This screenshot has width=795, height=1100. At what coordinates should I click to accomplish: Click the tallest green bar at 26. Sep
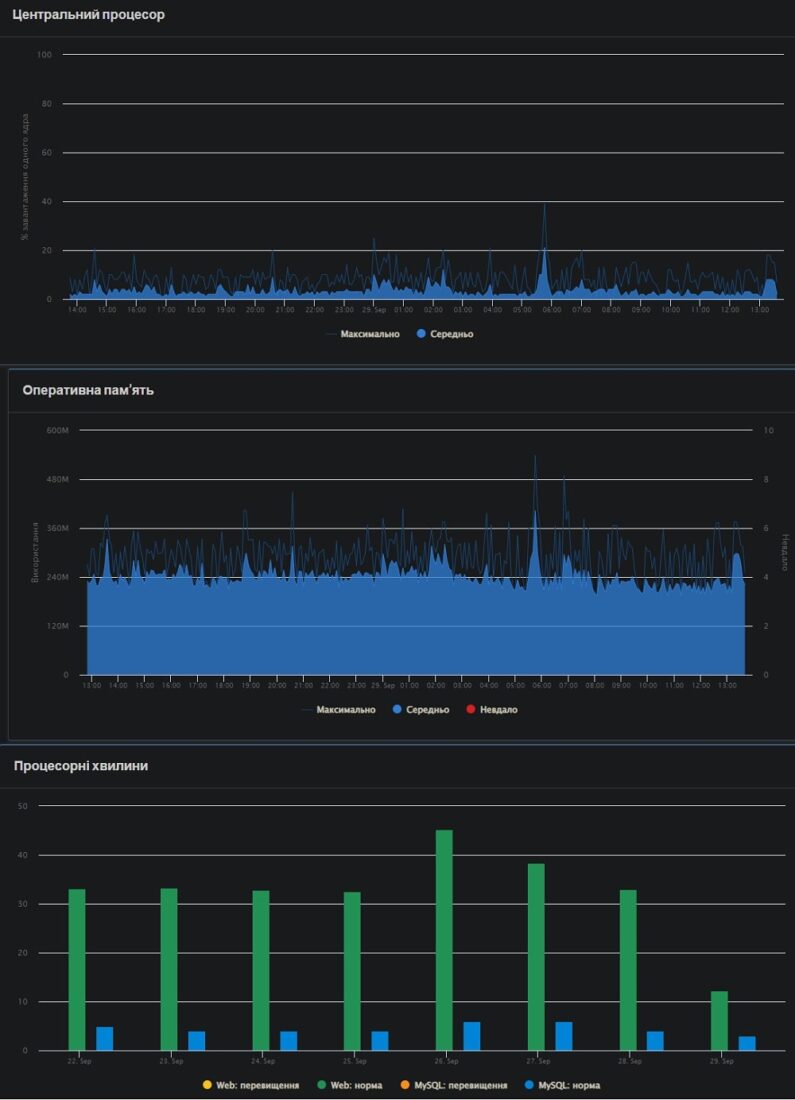pos(444,940)
